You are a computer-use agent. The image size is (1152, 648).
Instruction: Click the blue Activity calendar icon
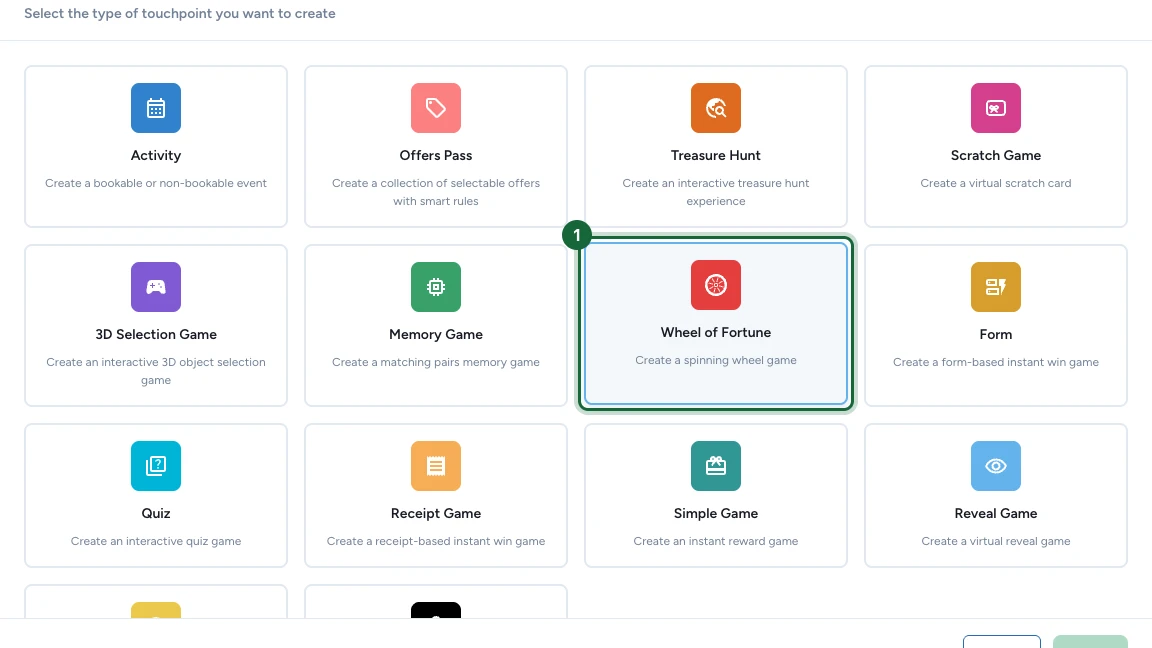156,108
